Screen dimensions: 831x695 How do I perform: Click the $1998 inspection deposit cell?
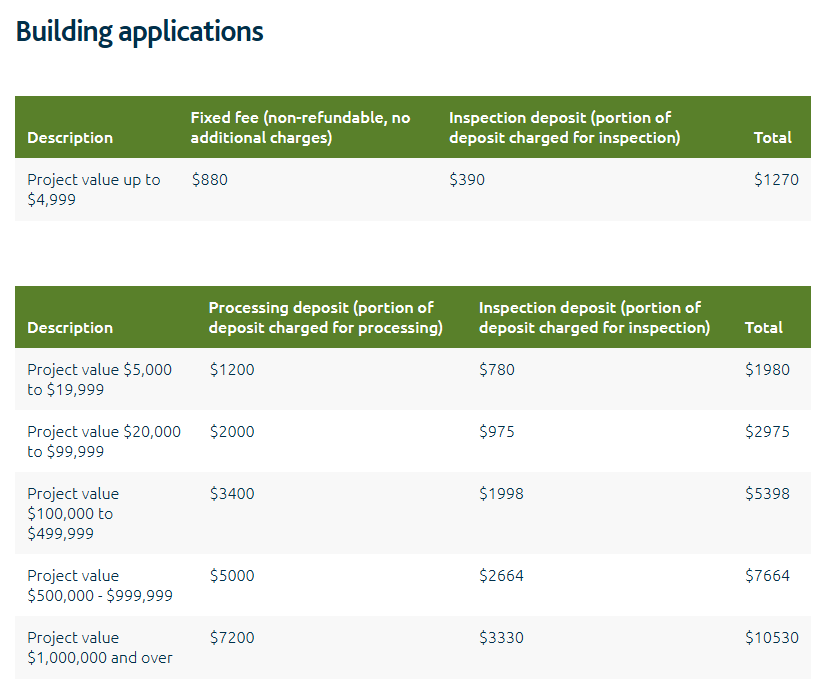tap(501, 494)
